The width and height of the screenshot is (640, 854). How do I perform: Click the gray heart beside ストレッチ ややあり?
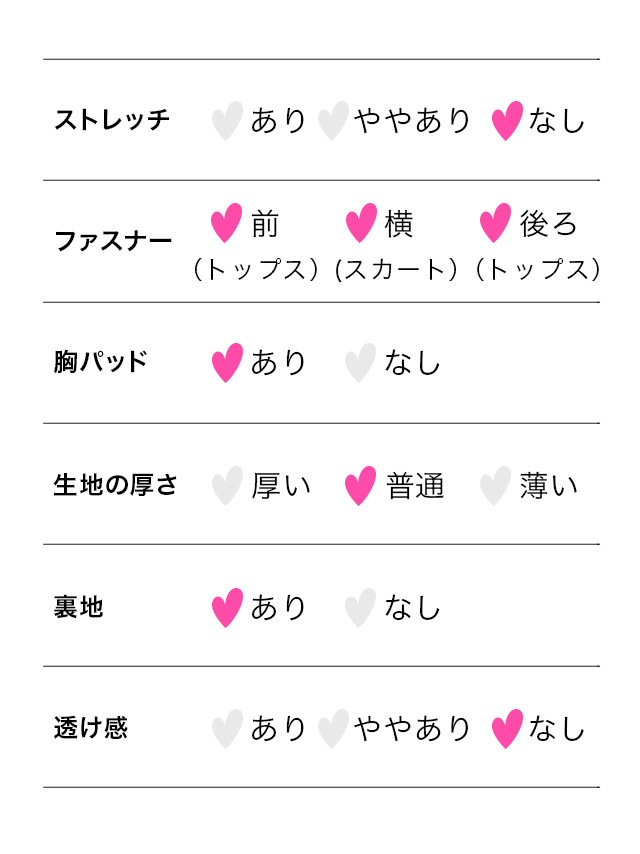(x=332, y=121)
